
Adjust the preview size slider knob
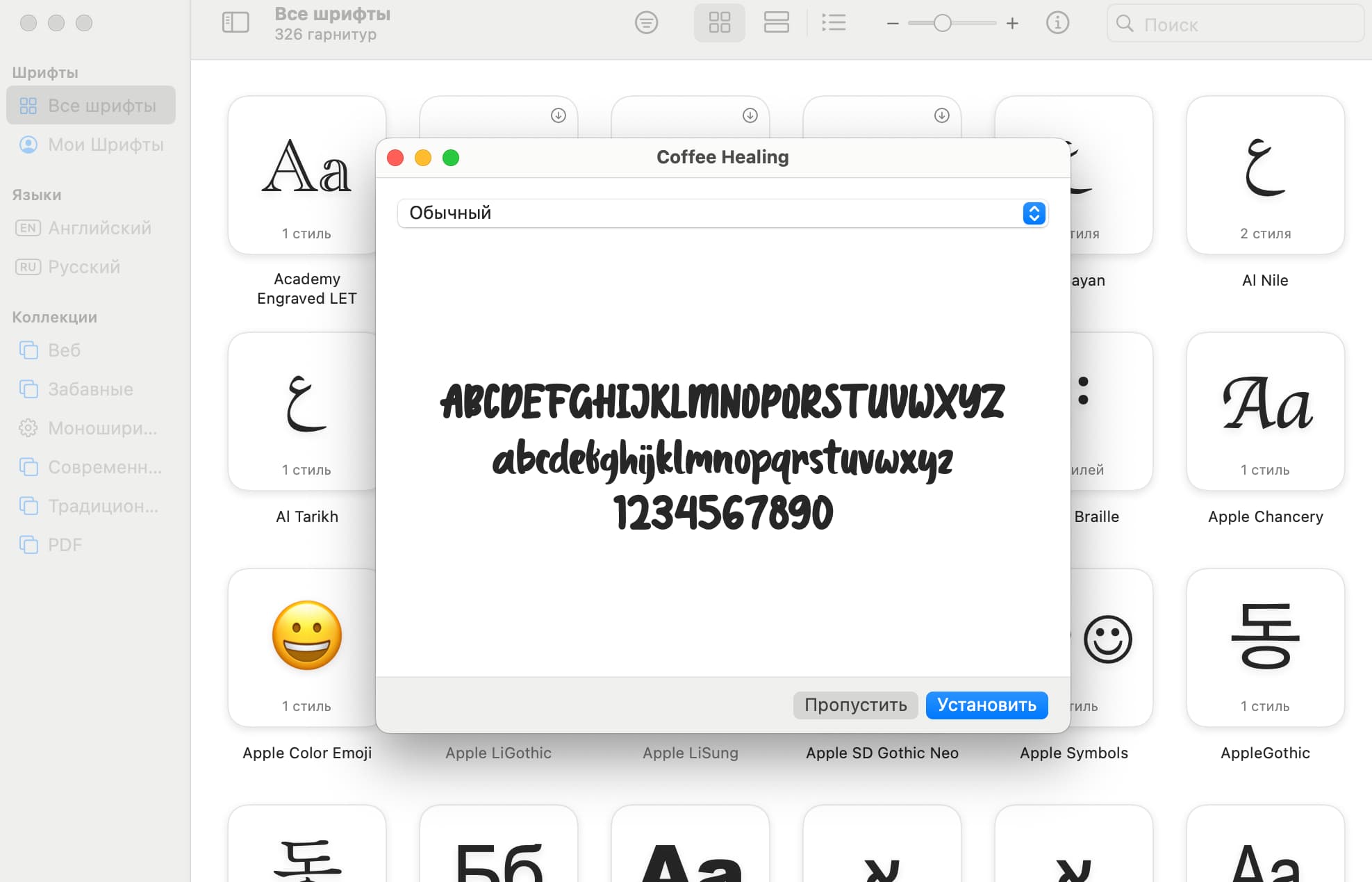click(x=942, y=24)
